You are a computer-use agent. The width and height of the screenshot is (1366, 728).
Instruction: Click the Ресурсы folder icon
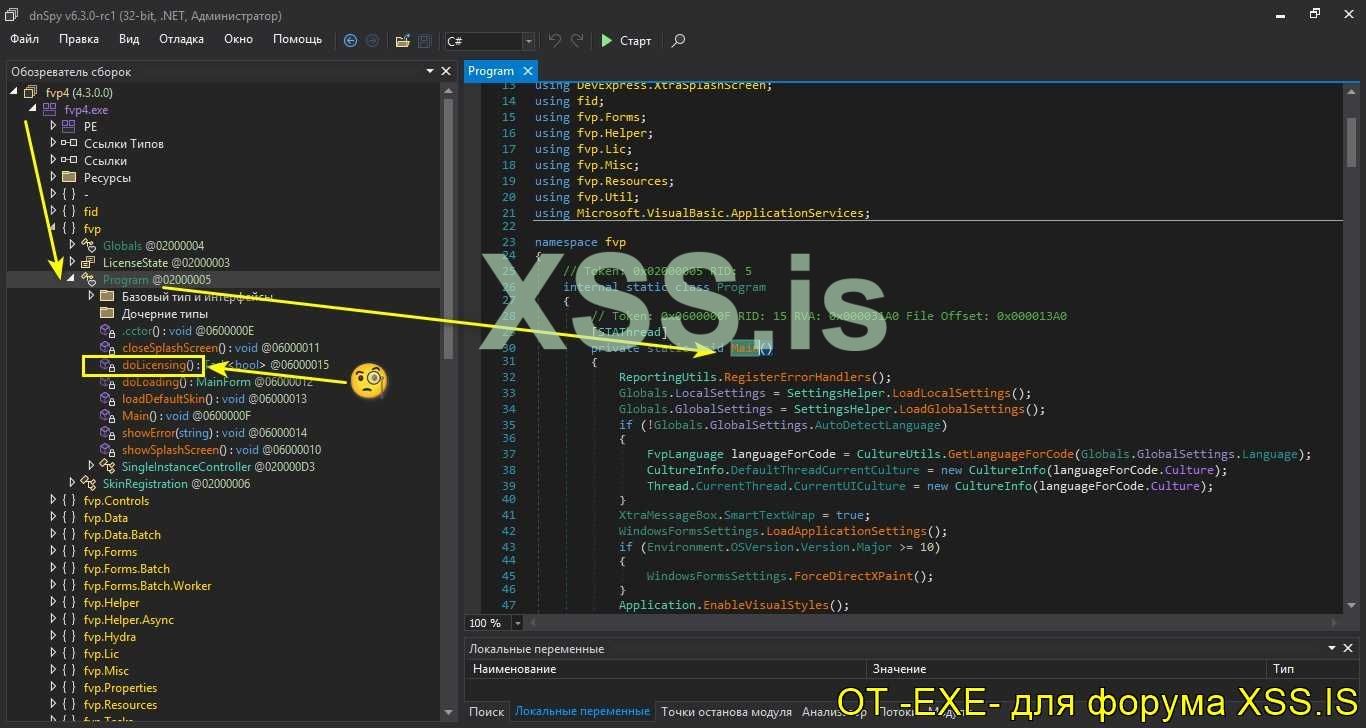(68, 178)
